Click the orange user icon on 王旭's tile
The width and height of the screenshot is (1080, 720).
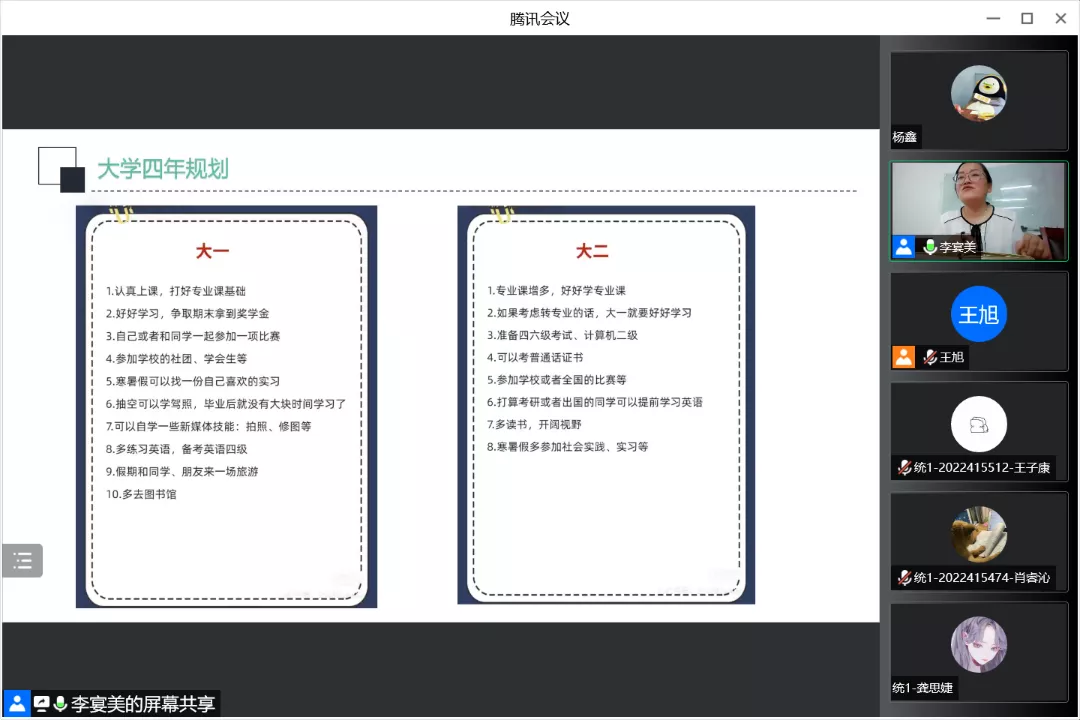904,357
